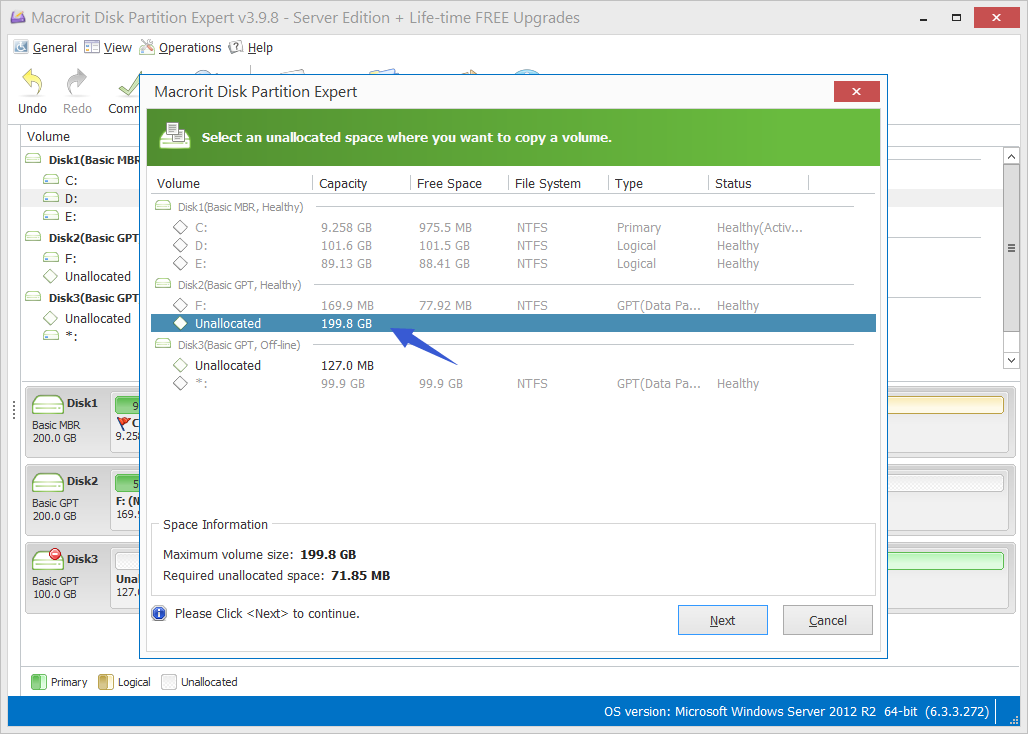Screen dimensions: 1028x734
Task: Click the Logical legend color swatch
Action: (106, 682)
